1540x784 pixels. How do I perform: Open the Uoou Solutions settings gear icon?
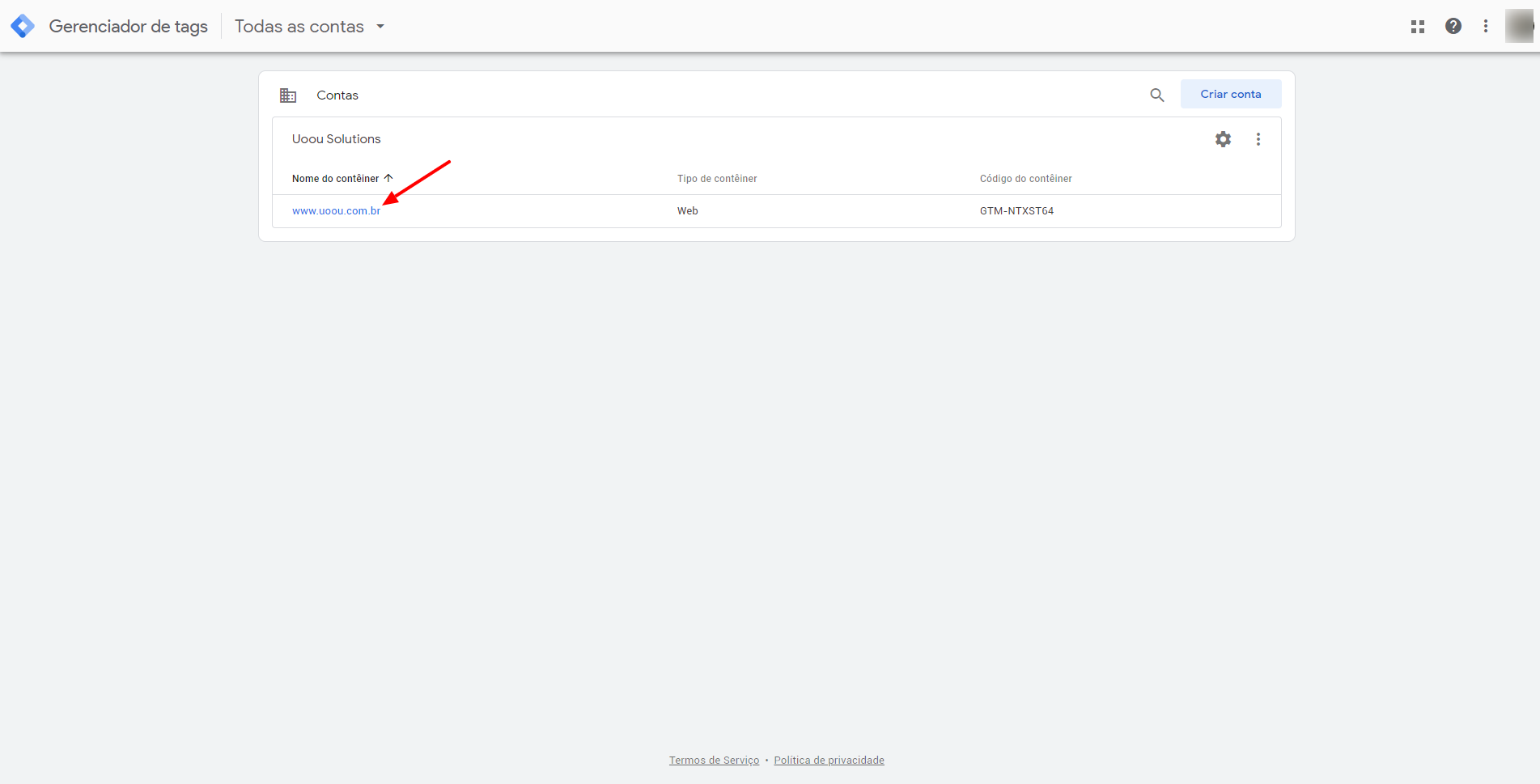[1223, 139]
